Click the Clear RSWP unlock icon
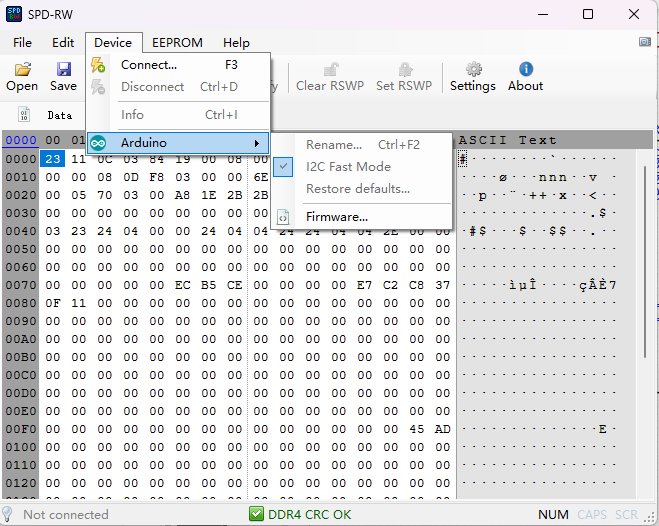Screen dimensions: 659x526 tap(331, 69)
